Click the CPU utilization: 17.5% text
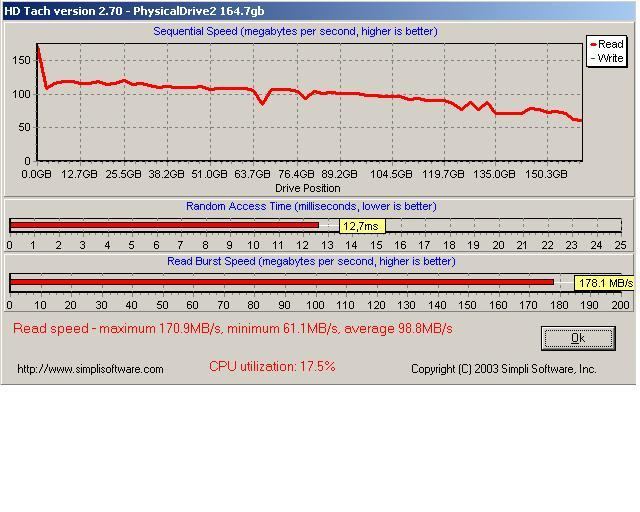 tap(272, 366)
